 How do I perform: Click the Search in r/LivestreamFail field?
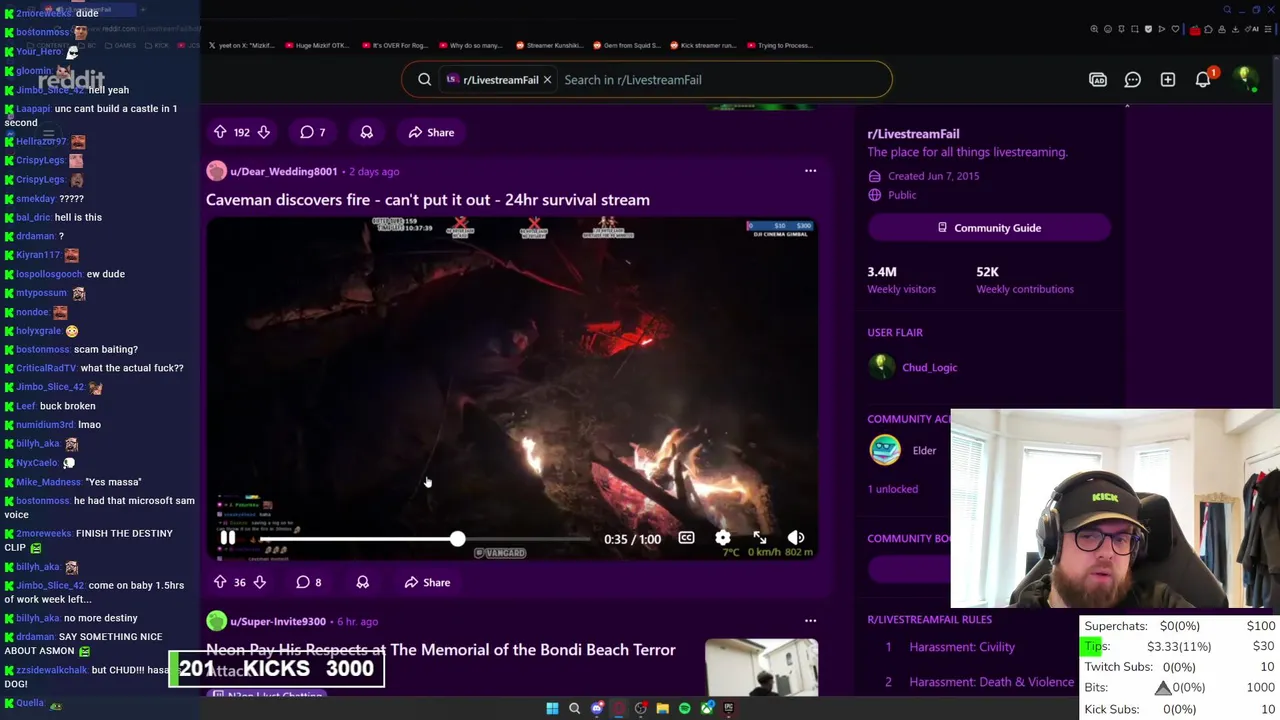[x=720, y=80]
